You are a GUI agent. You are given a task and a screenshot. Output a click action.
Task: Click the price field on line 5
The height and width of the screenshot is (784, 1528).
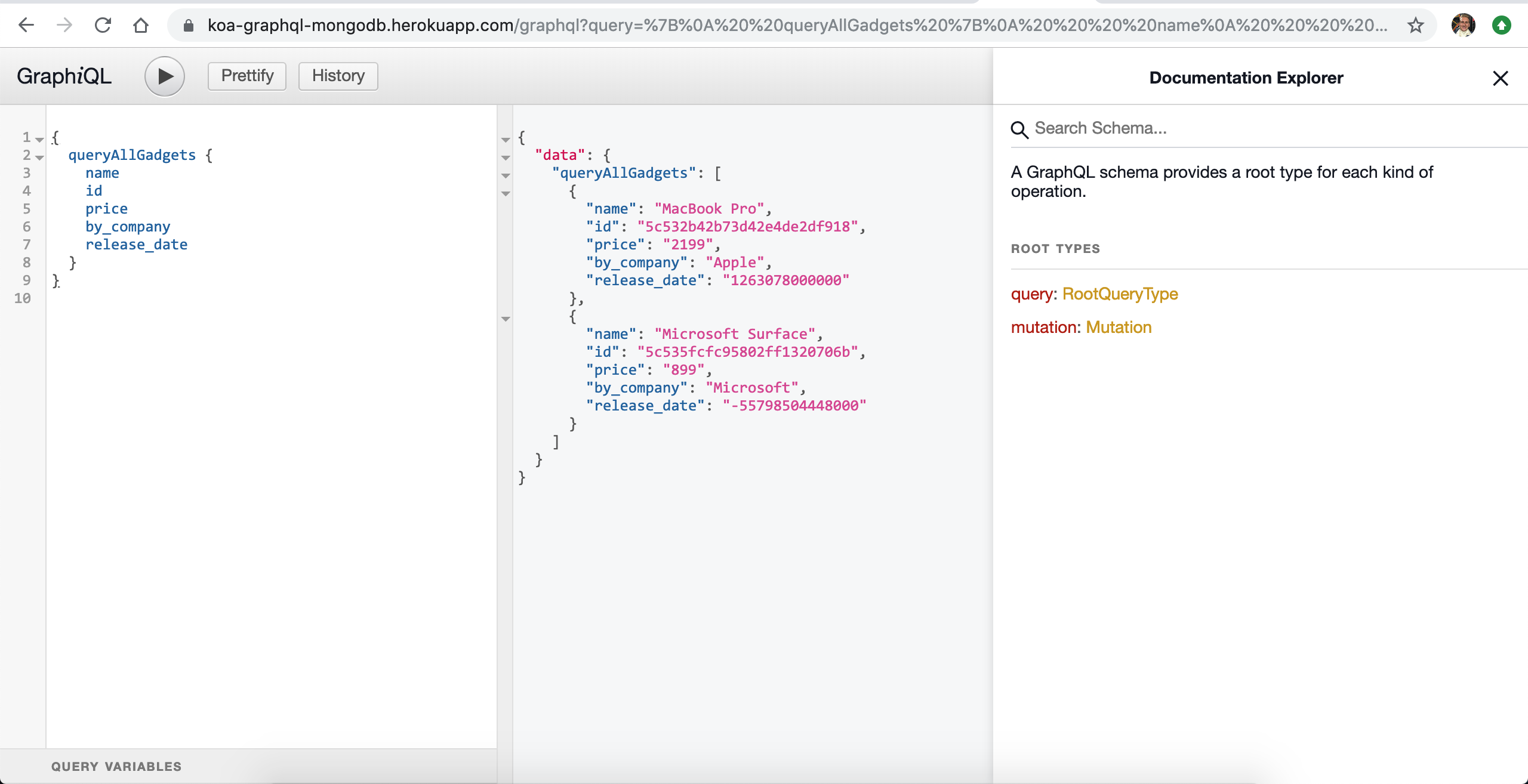pyautogui.click(x=106, y=209)
